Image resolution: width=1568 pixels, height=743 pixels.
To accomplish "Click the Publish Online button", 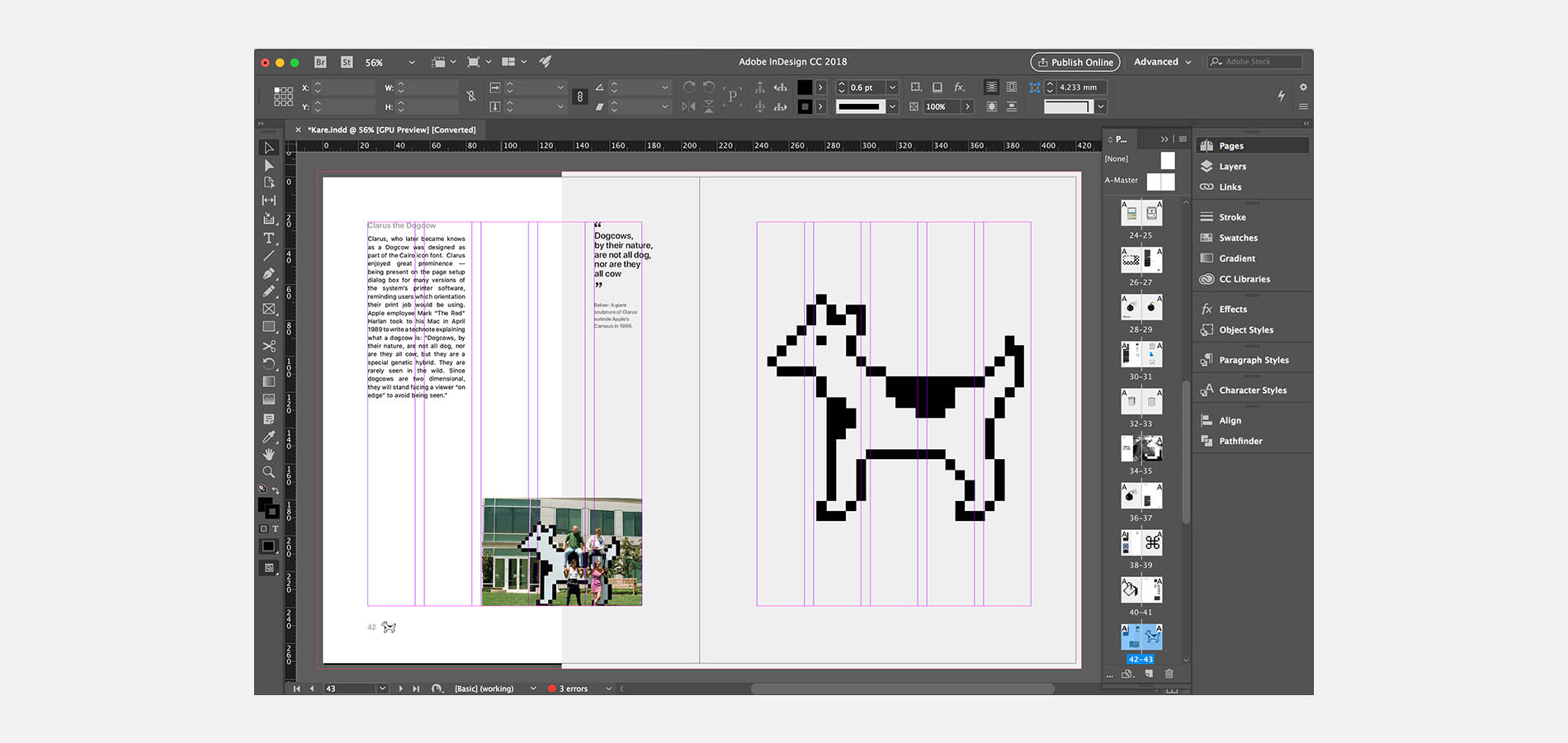I will coord(1075,62).
